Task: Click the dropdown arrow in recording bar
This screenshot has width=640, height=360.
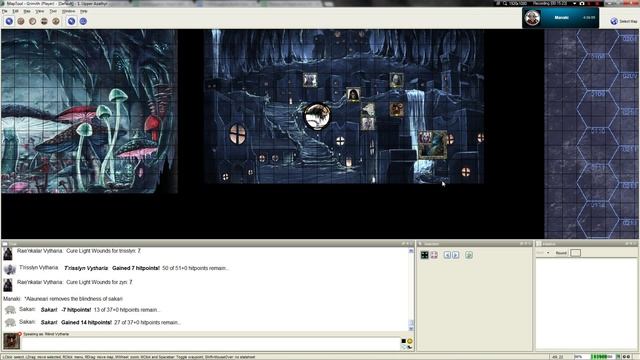Action: (x=574, y=3)
